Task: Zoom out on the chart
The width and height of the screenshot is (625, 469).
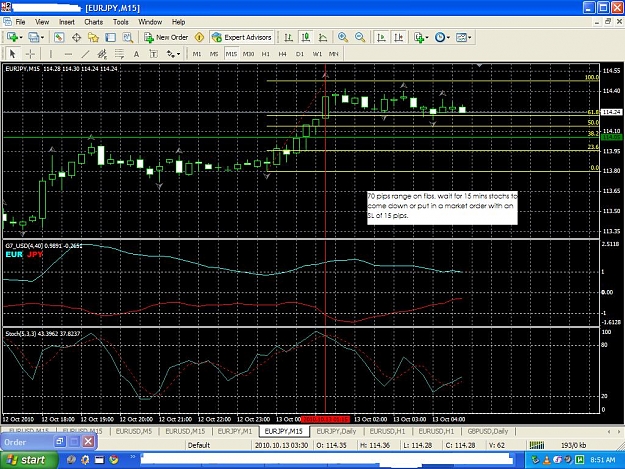Action: point(360,37)
